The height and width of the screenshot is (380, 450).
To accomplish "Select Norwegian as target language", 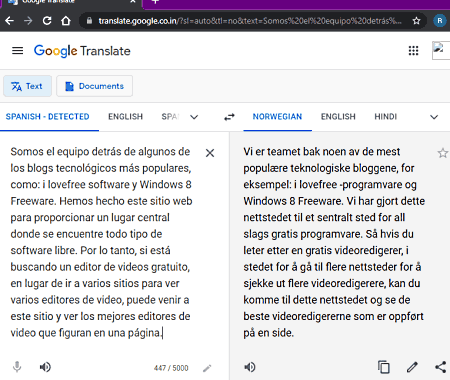I will 277,117.
